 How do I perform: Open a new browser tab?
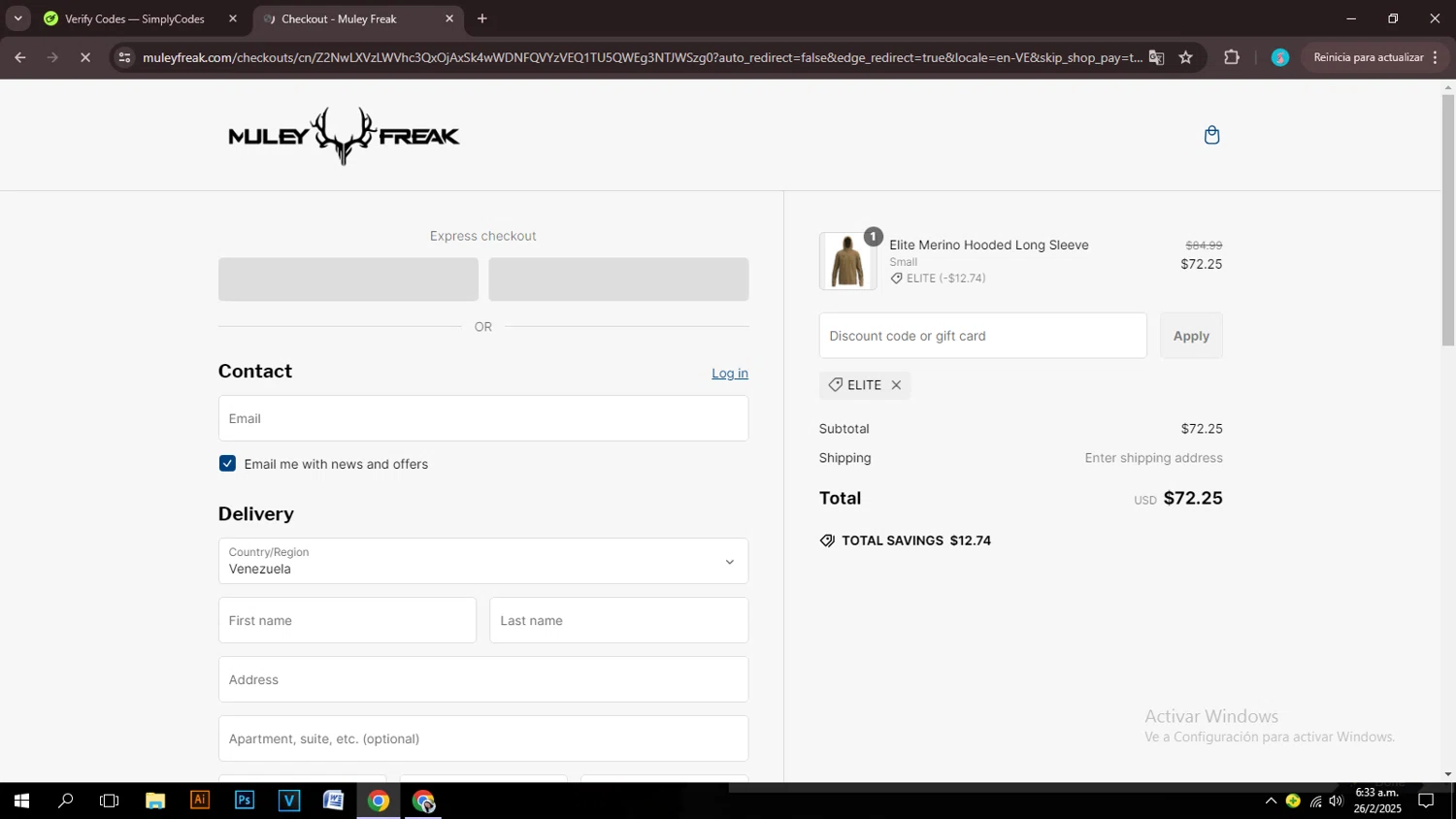coord(482,18)
